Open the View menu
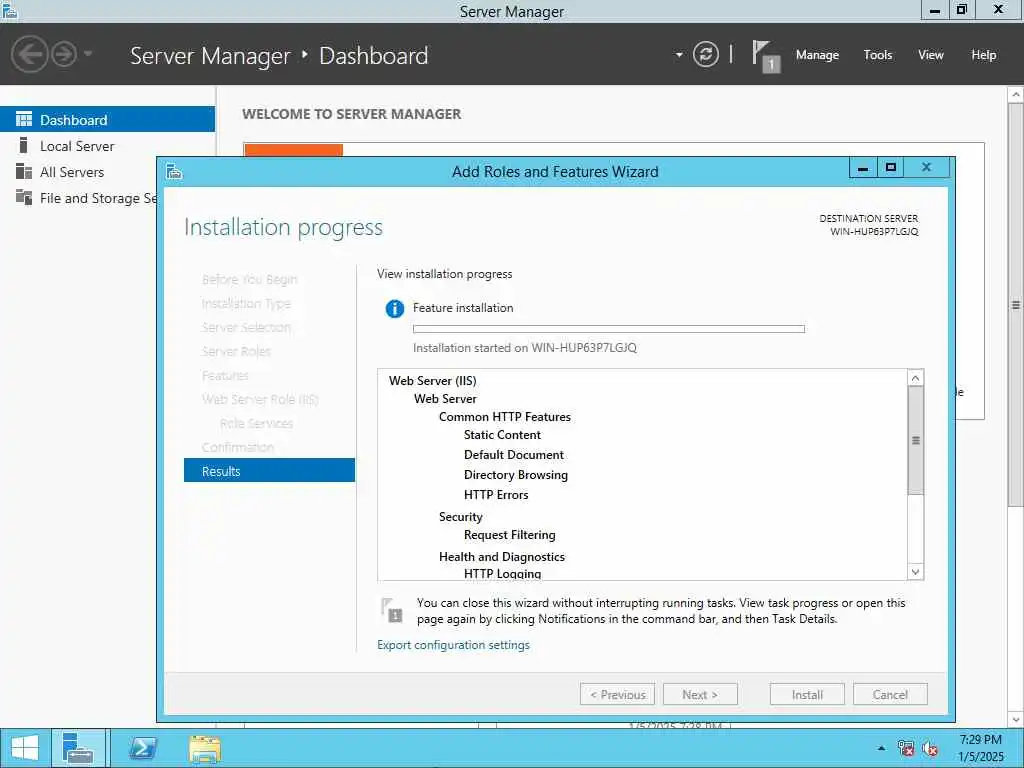The height and width of the screenshot is (768, 1024). 931,55
